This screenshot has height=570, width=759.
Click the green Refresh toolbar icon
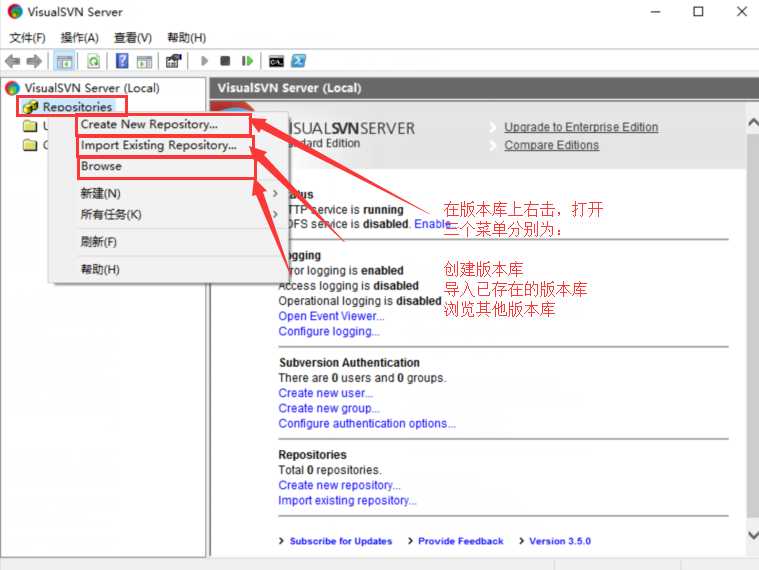tap(93, 61)
